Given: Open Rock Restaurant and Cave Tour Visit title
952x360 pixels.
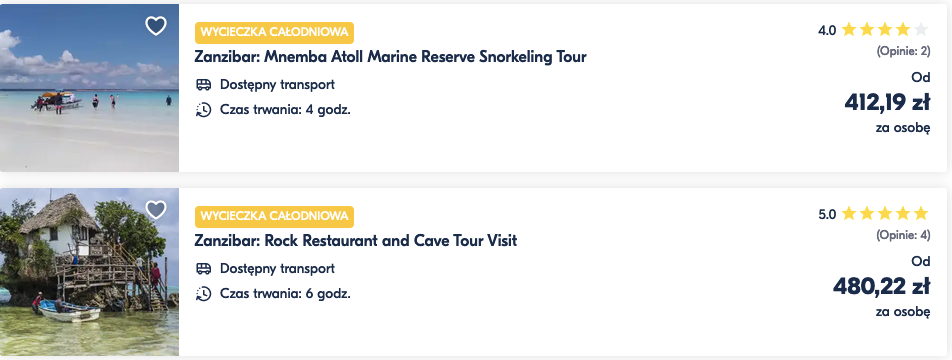Looking at the screenshot, I should 356,241.
